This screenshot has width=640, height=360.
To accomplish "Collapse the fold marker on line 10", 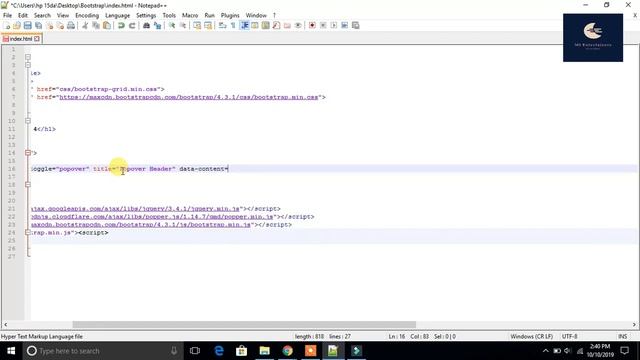I will (28, 121).
